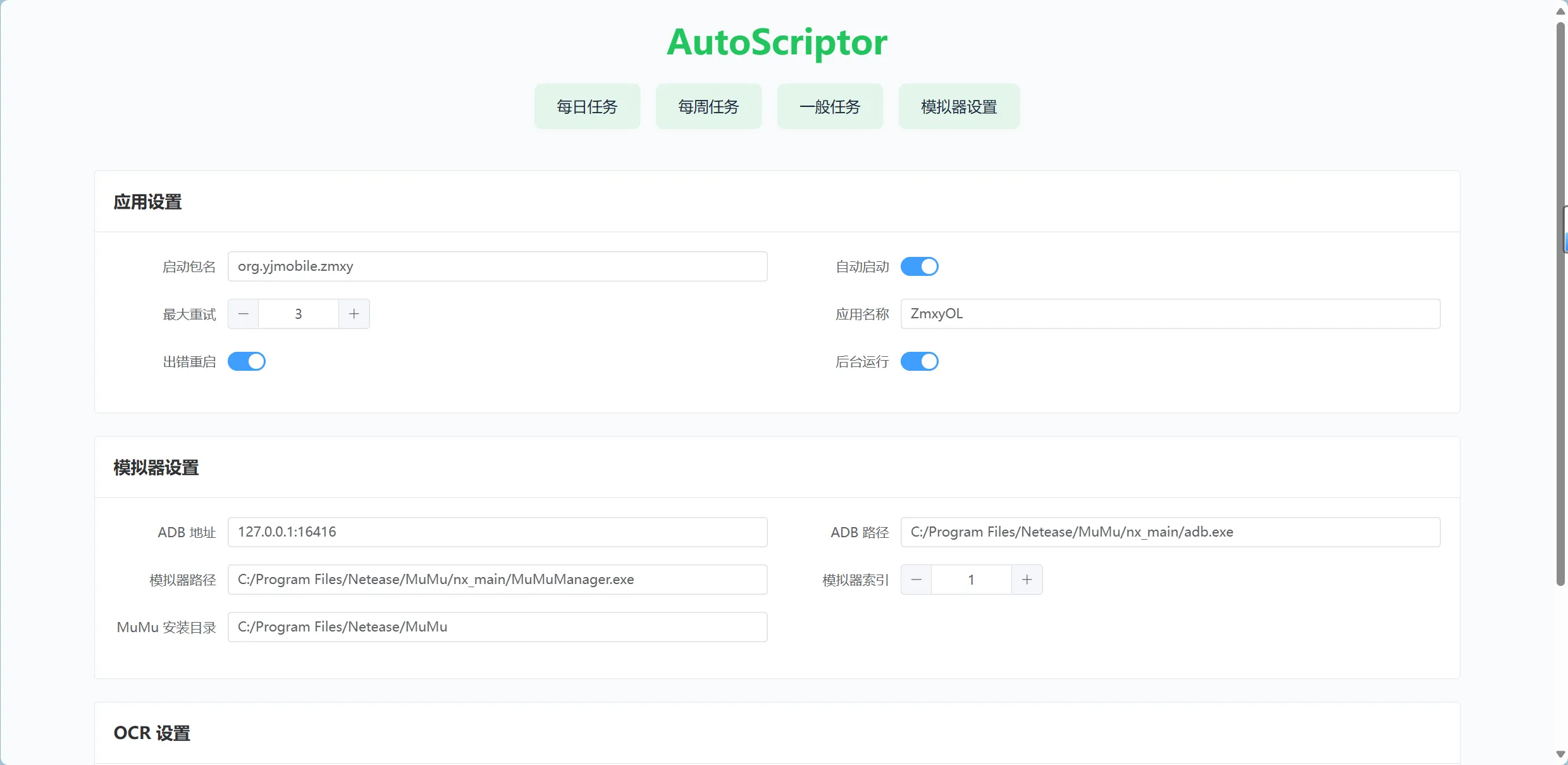Select the 模拟器路径 input box
The width and height of the screenshot is (1568, 765).
(x=497, y=580)
